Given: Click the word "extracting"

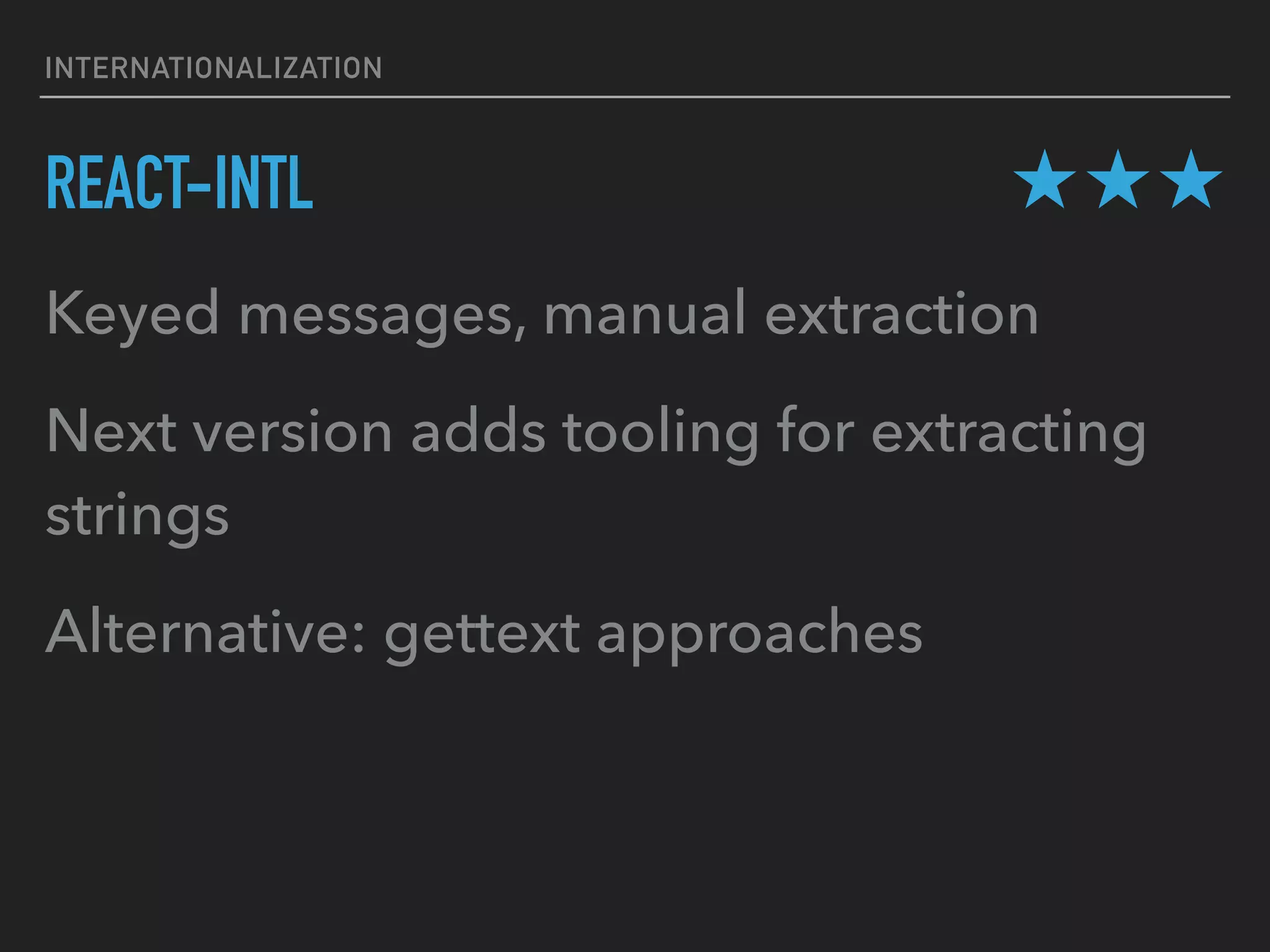Looking at the screenshot, I should pyautogui.click(x=1009, y=435).
